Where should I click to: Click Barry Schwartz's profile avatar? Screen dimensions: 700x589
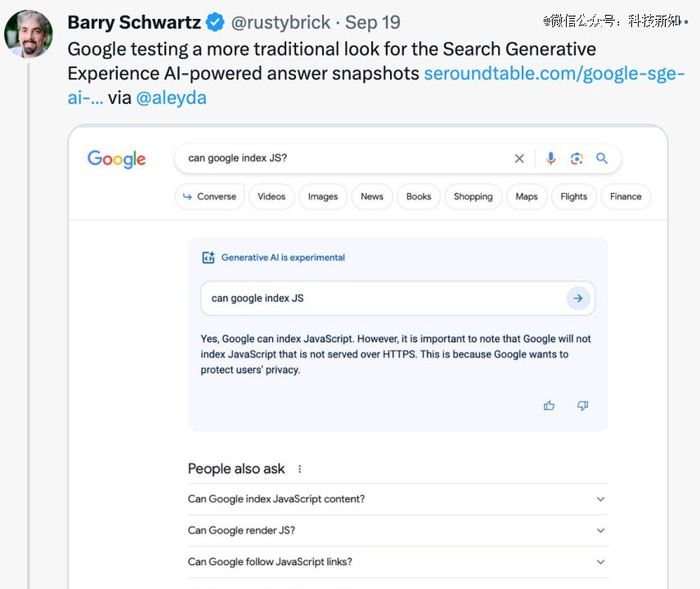29,34
